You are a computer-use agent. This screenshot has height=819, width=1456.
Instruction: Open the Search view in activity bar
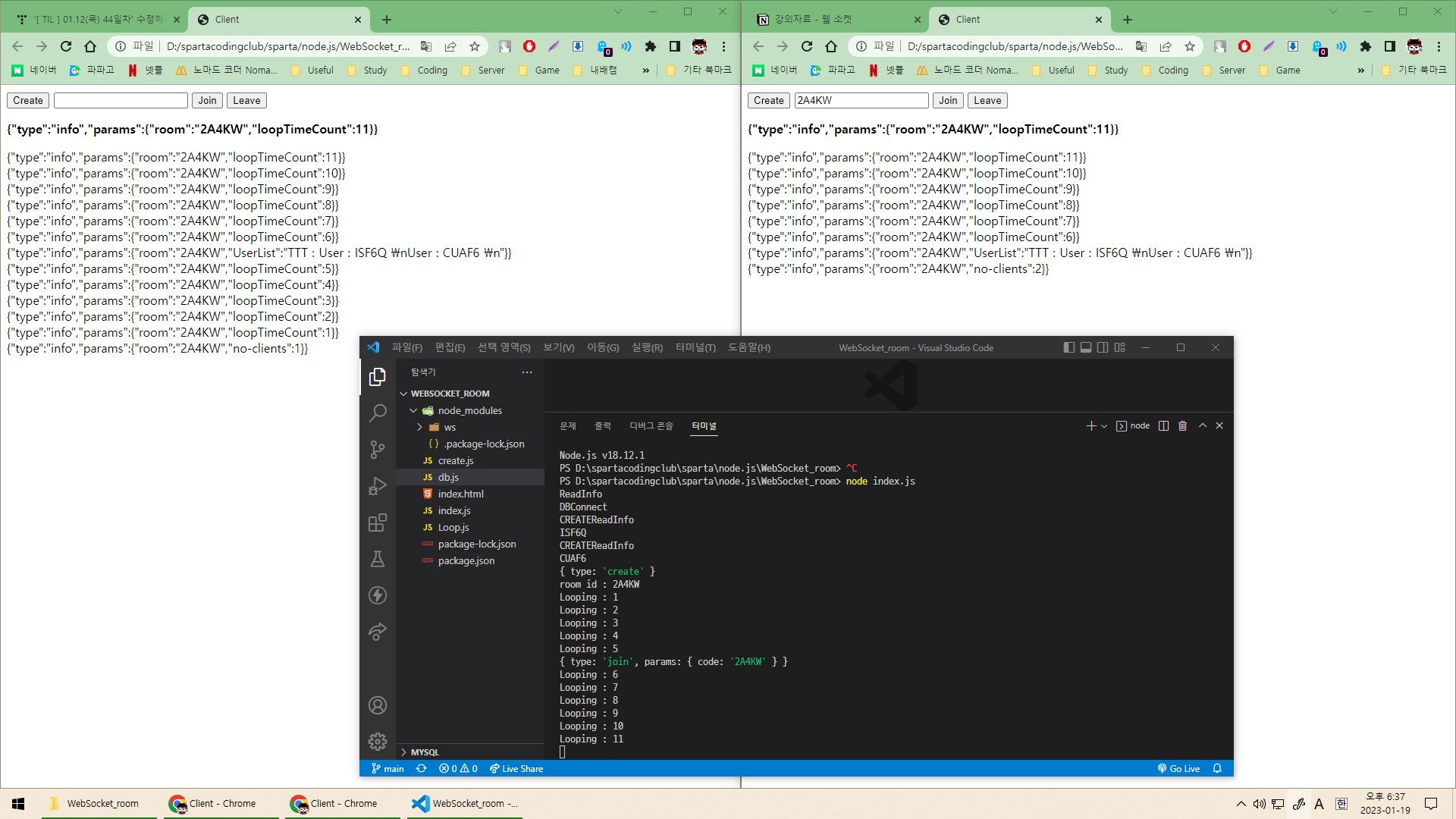point(377,413)
